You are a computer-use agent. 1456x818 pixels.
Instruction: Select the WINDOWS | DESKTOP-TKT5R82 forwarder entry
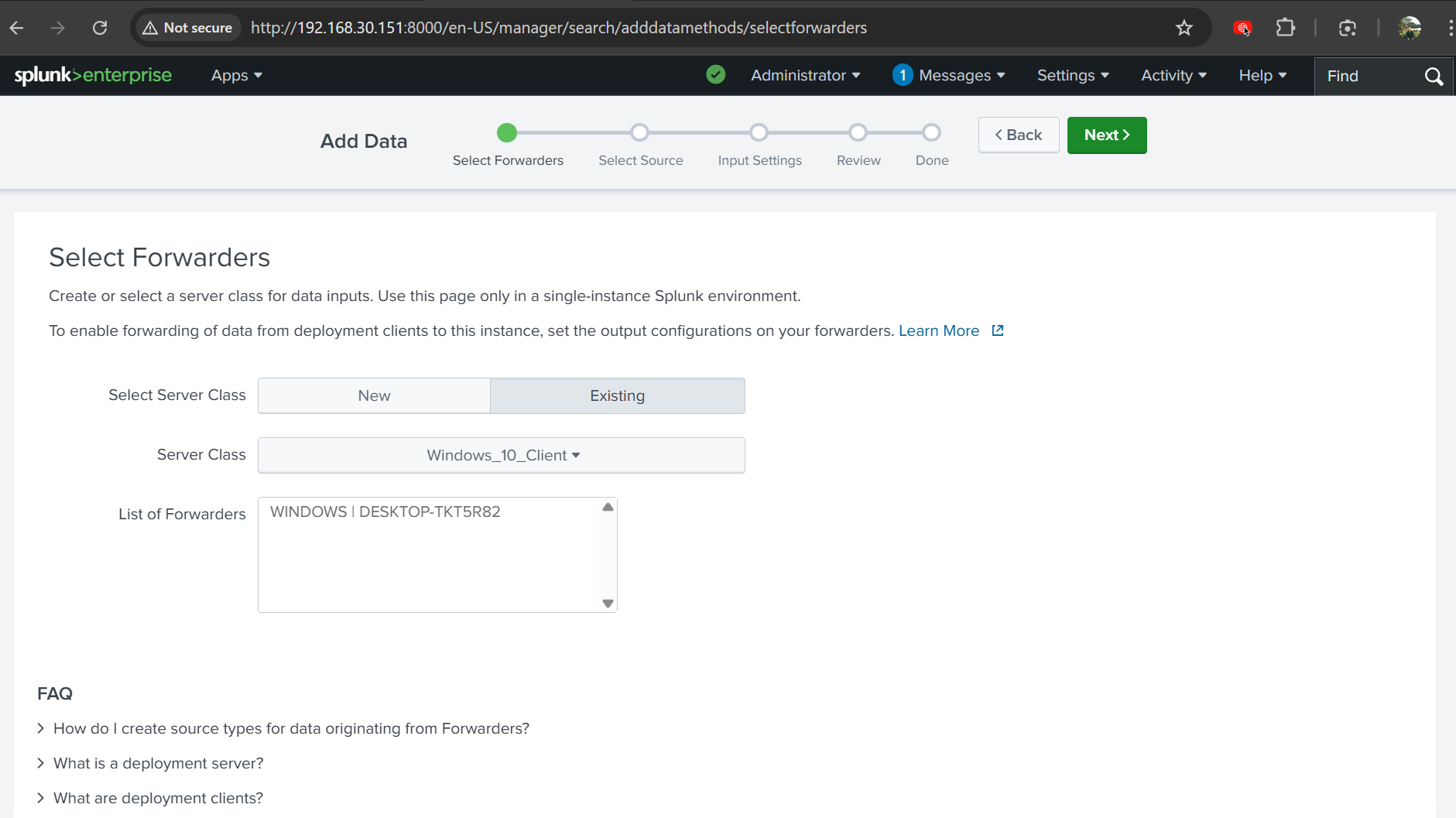click(385, 512)
